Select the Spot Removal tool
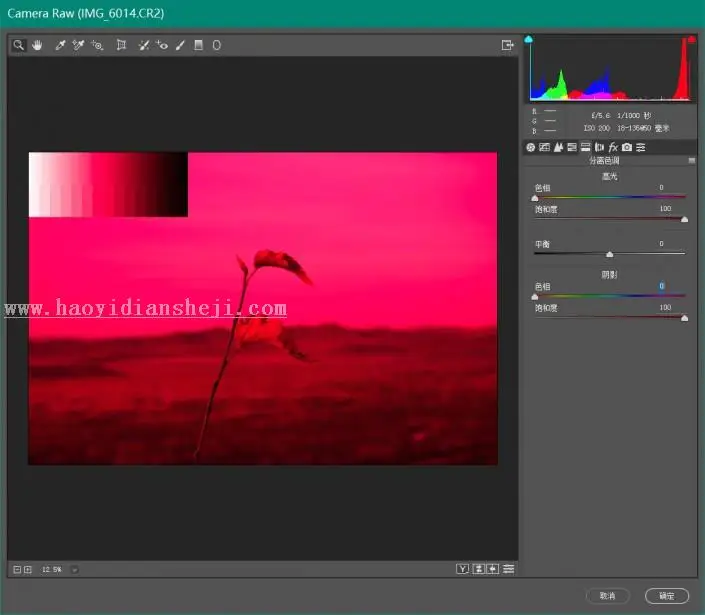The height and width of the screenshot is (615, 705). coord(143,45)
